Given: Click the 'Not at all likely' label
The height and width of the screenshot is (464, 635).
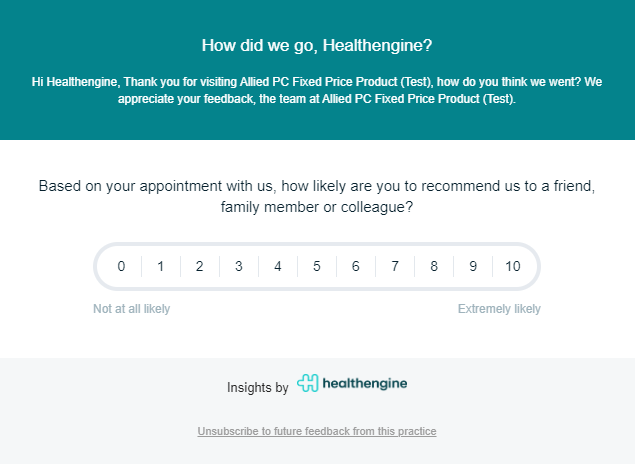Looking at the screenshot, I should (131, 309).
